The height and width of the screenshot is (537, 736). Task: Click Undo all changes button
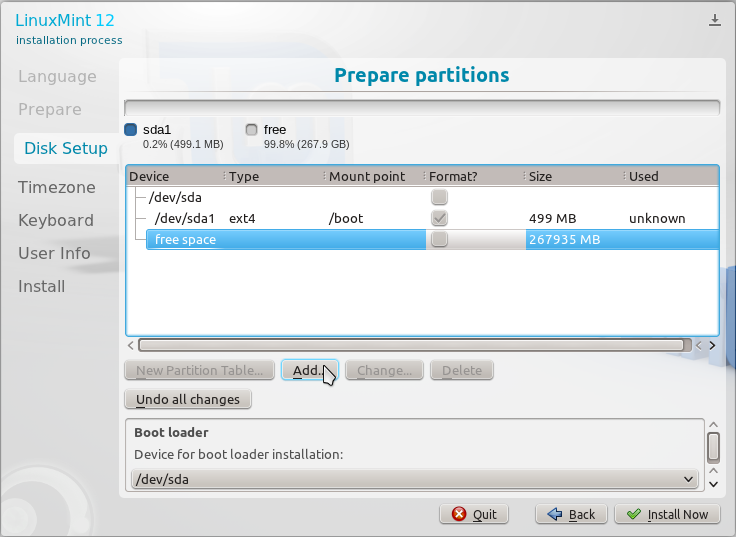point(188,399)
